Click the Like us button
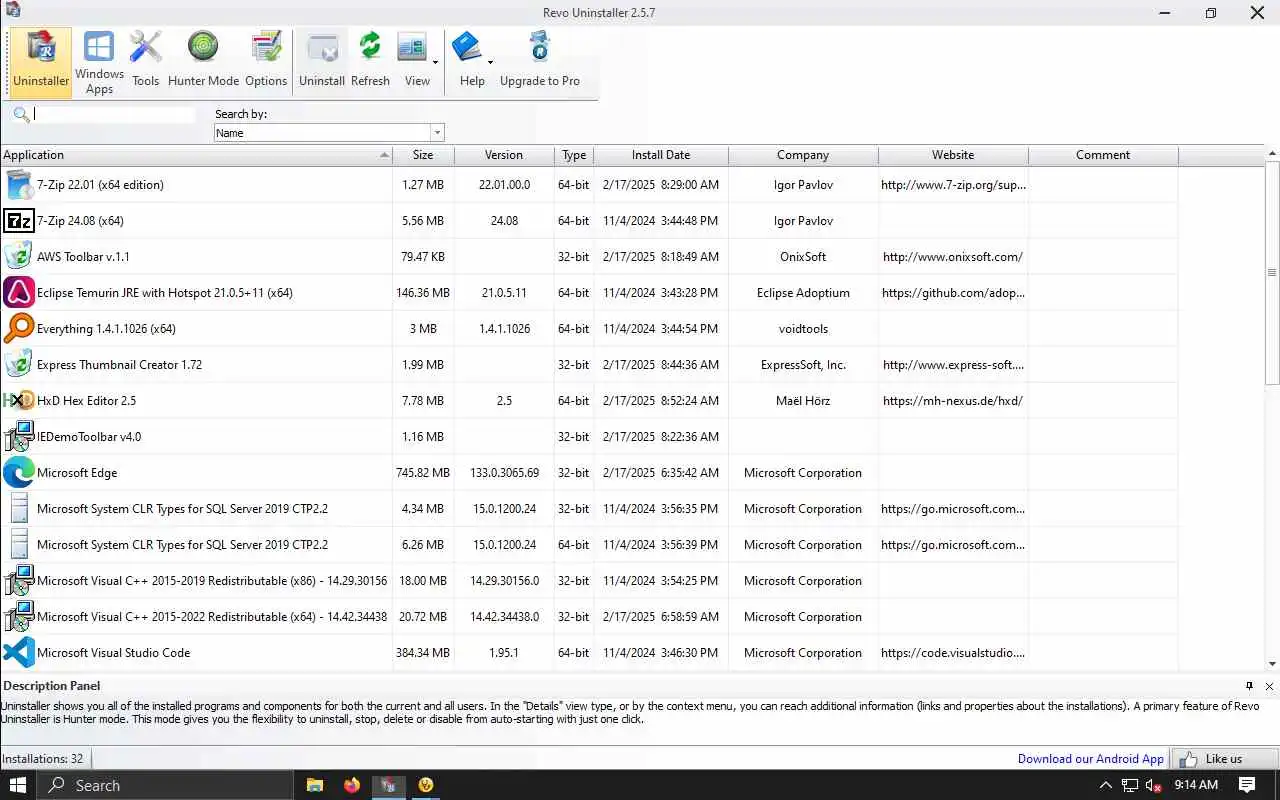The height and width of the screenshot is (800, 1280). (1224, 759)
